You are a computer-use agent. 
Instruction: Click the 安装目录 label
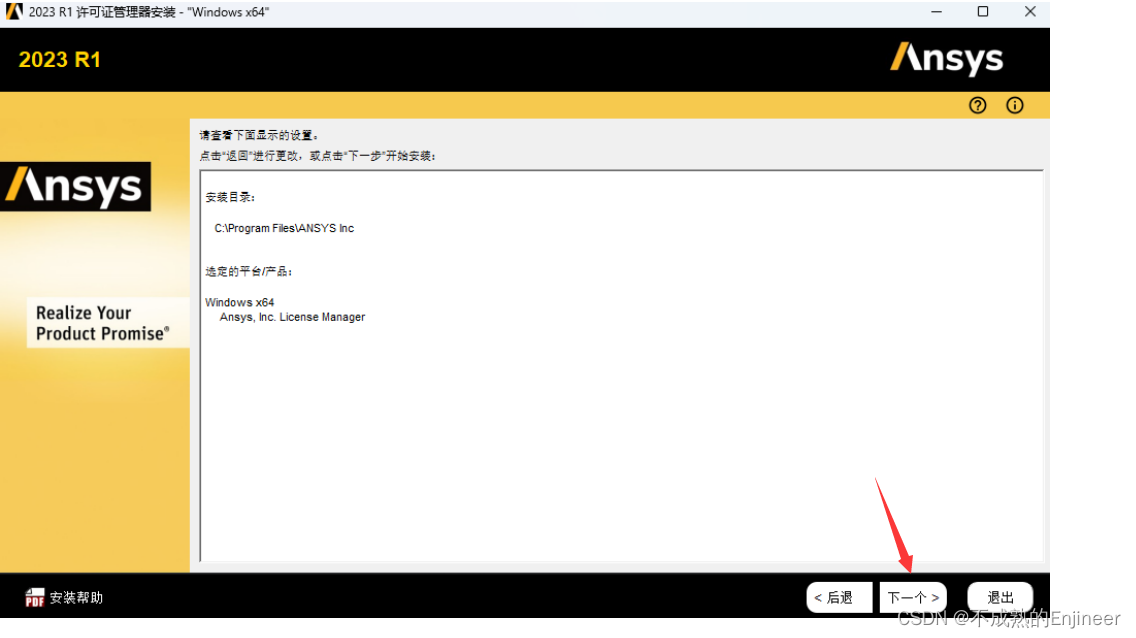point(230,197)
